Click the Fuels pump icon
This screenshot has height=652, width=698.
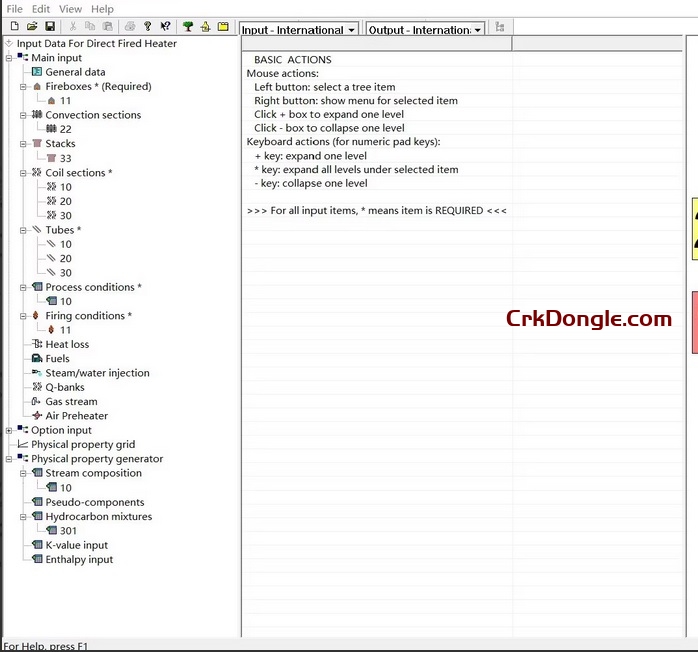(37, 358)
